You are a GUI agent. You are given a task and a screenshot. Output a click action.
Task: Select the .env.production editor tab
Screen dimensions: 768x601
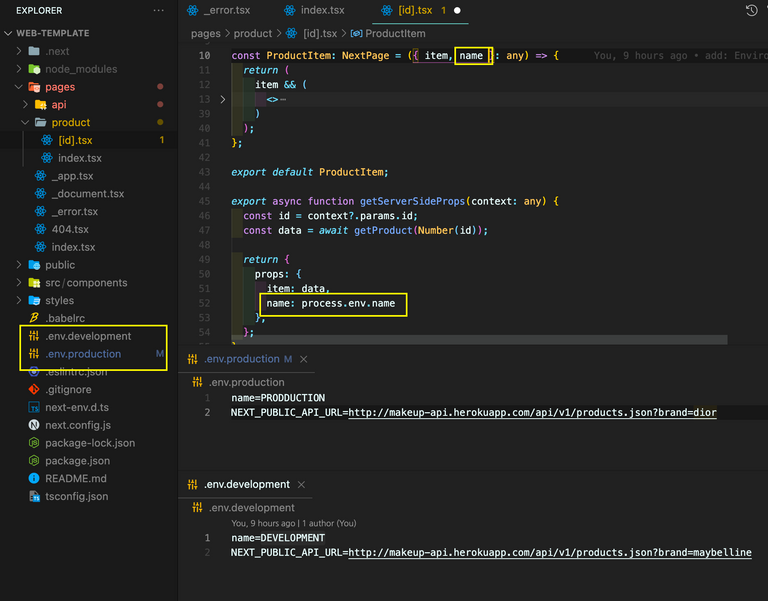[247, 359]
